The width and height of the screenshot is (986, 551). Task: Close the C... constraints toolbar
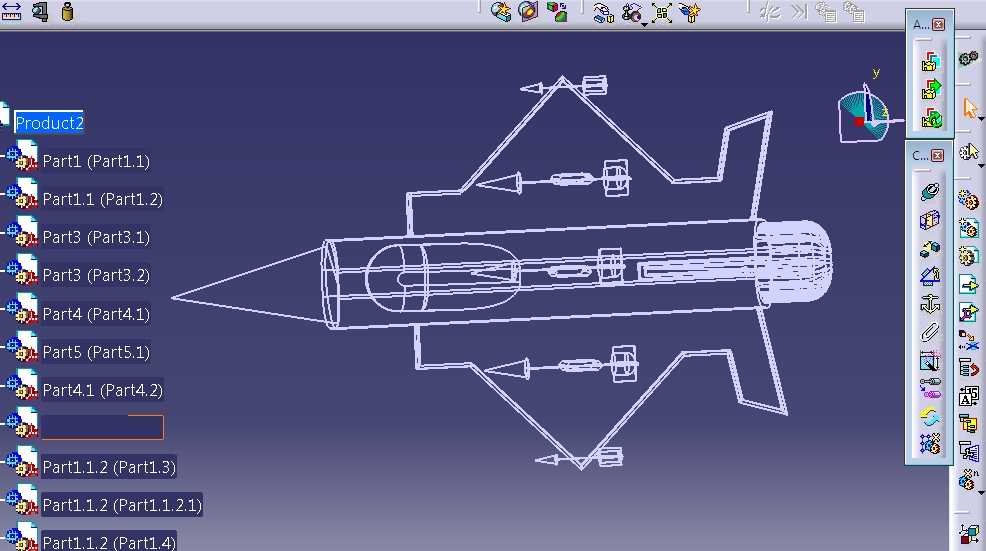tap(938, 155)
